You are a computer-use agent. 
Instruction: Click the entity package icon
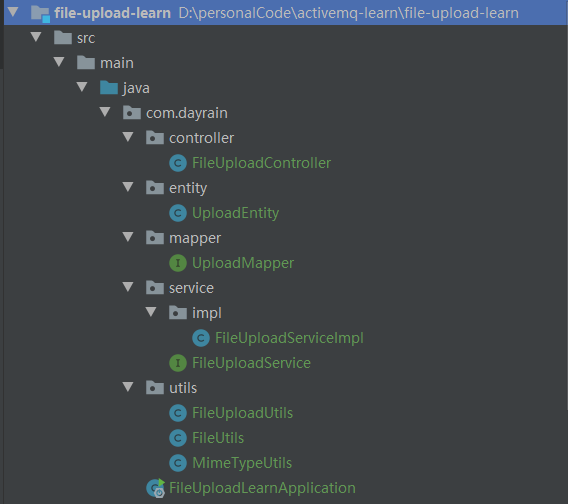click(155, 188)
